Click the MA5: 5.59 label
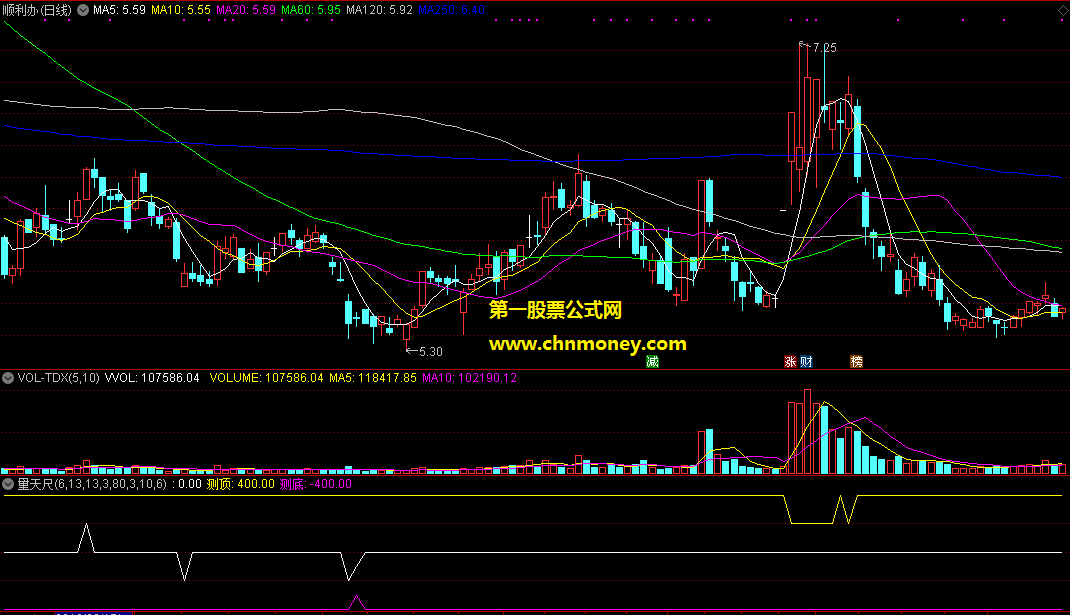Screen dimensions: 1070x615 pyautogui.click(x=119, y=10)
